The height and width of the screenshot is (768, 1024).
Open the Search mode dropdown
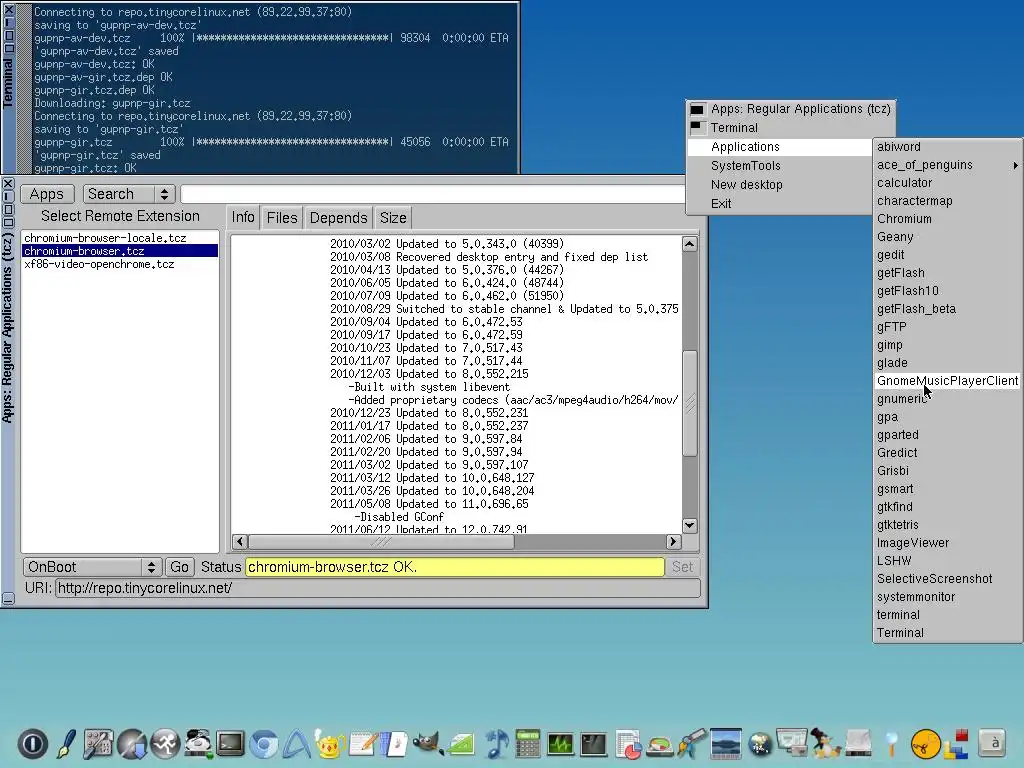129,194
